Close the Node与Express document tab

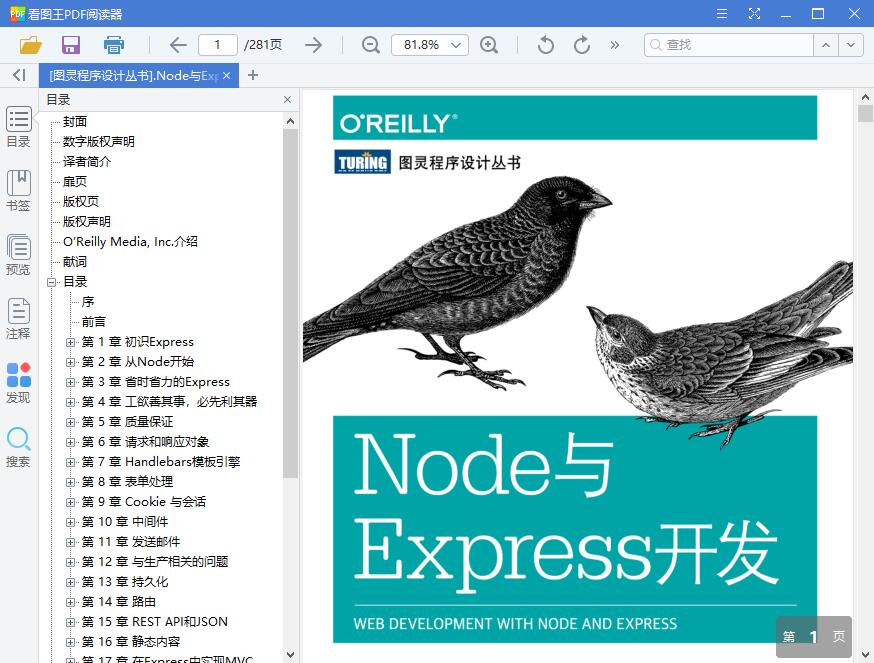(x=226, y=75)
